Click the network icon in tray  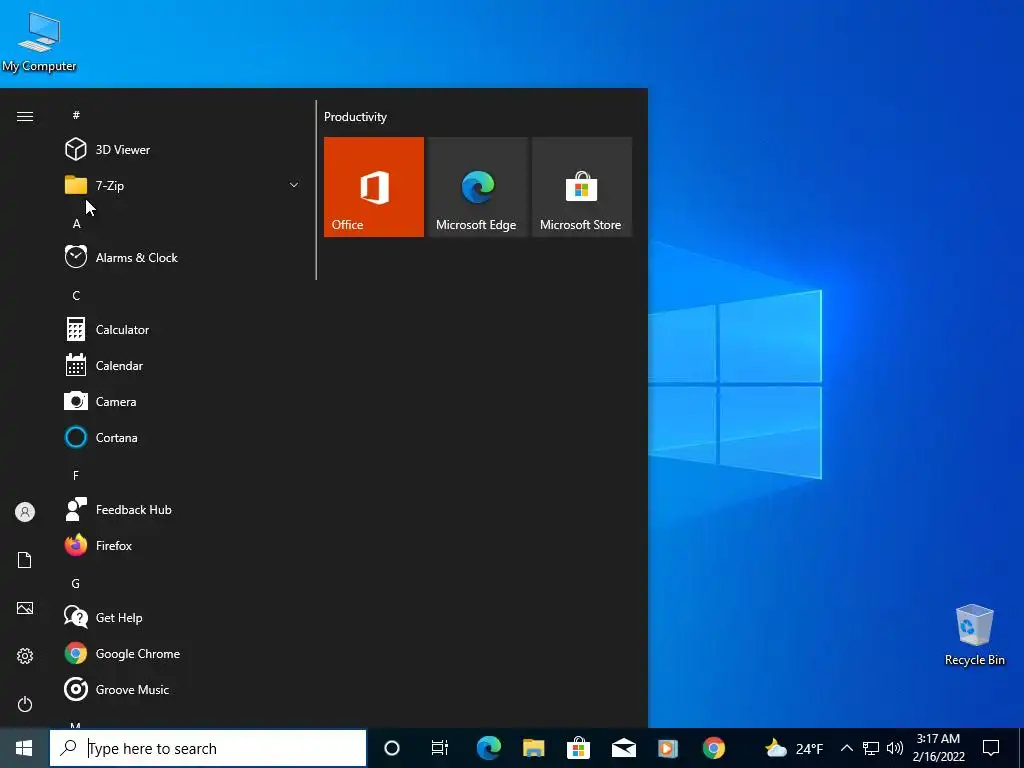pos(871,748)
